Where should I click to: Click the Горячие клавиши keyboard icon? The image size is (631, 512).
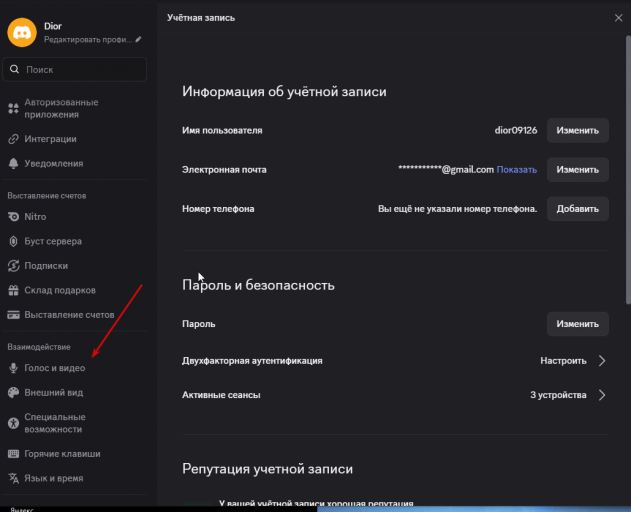coord(13,454)
